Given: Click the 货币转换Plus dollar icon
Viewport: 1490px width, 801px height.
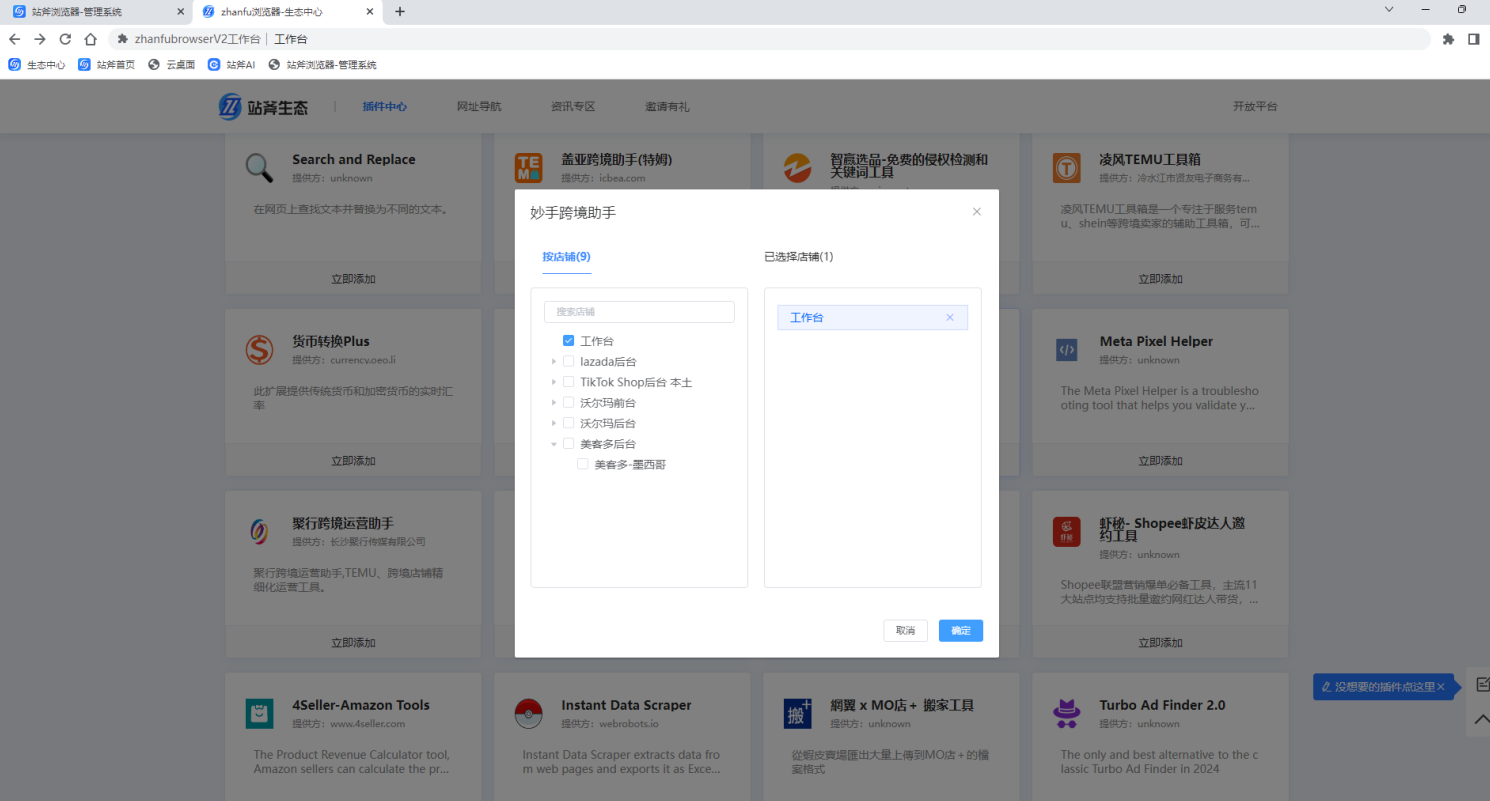Looking at the screenshot, I should [260, 350].
